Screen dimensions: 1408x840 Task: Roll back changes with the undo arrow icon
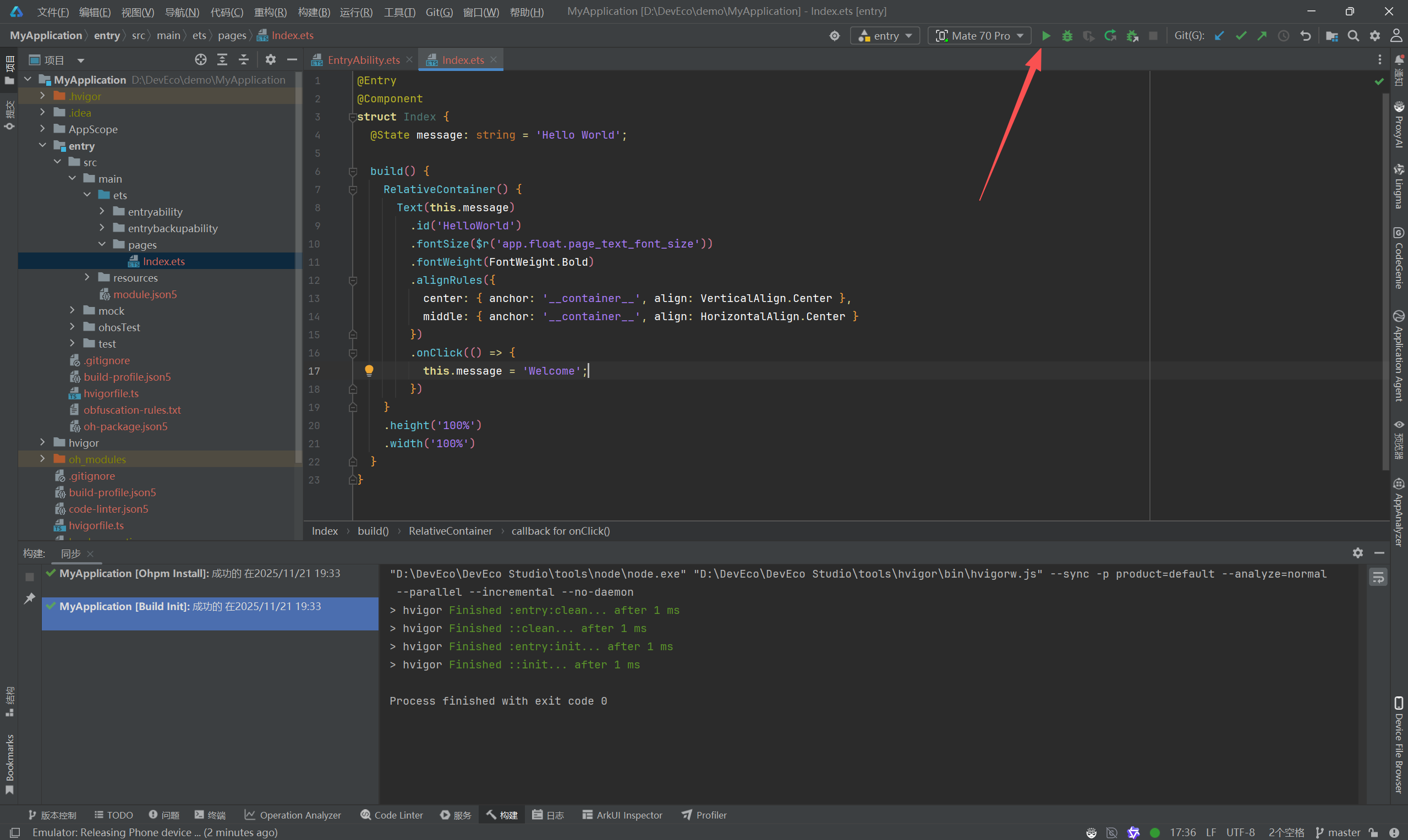tap(1306, 36)
